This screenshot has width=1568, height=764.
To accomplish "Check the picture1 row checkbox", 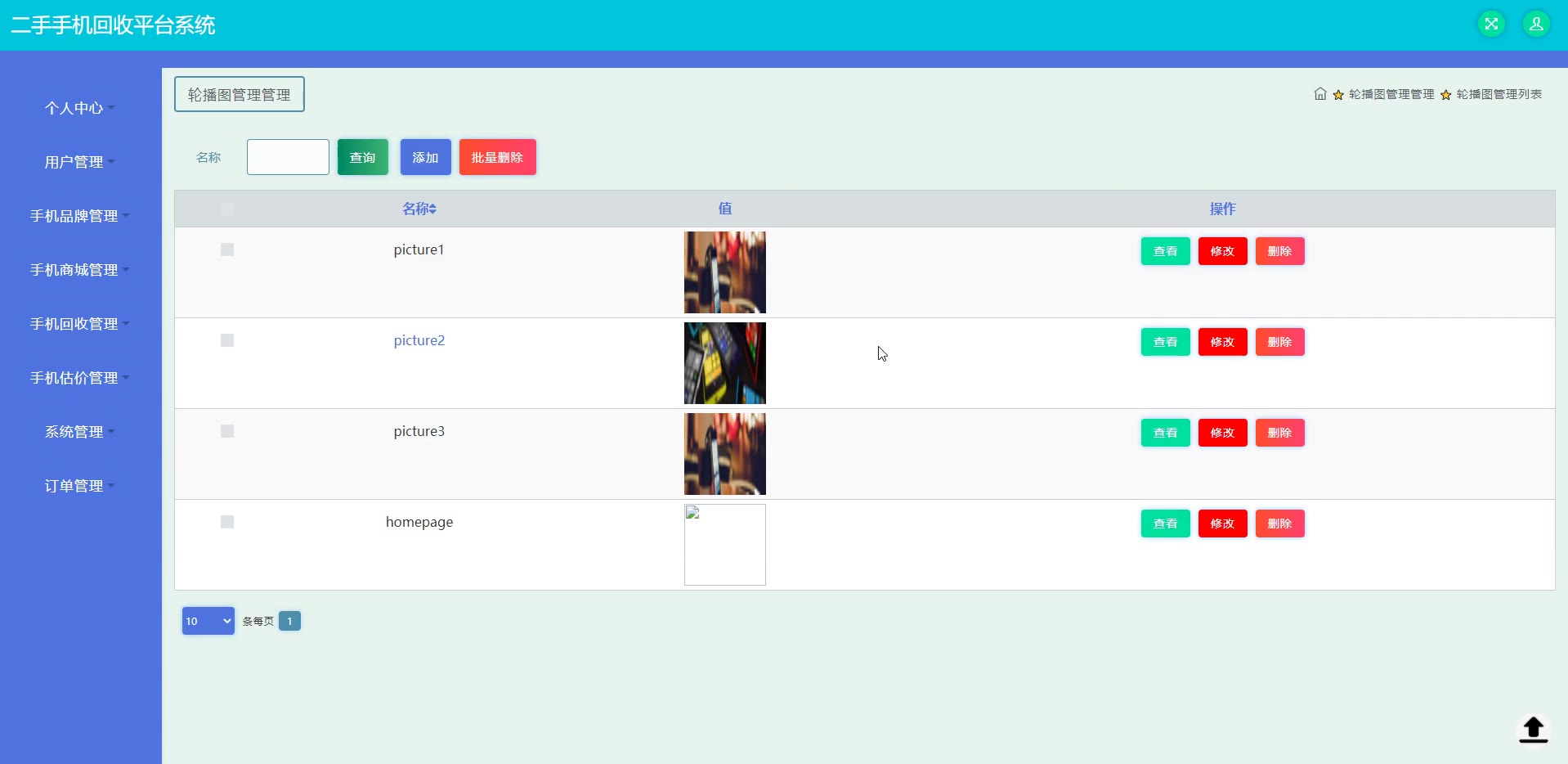I will pyautogui.click(x=227, y=249).
